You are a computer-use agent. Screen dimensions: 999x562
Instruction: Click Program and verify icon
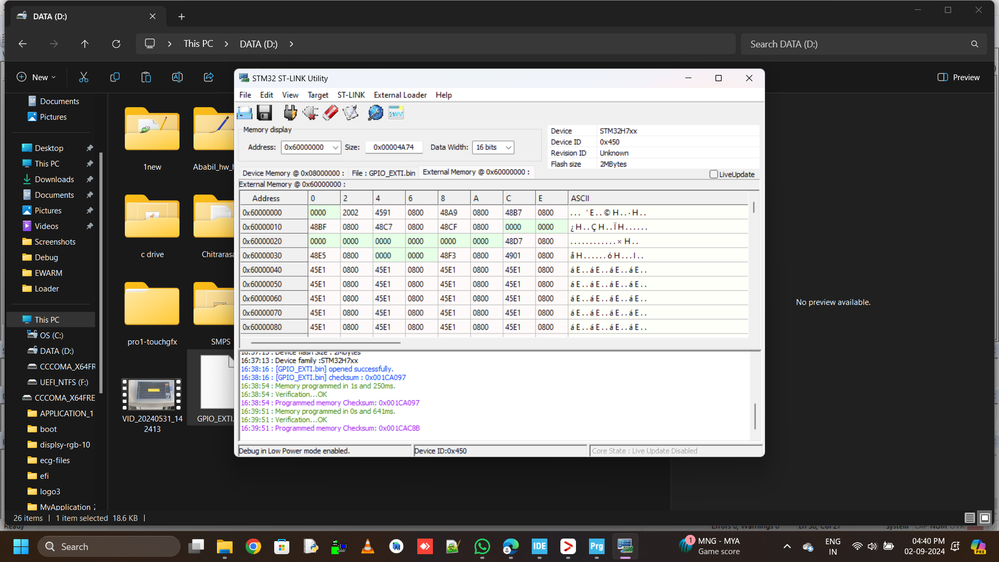pyautogui.click(x=350, y=113)
